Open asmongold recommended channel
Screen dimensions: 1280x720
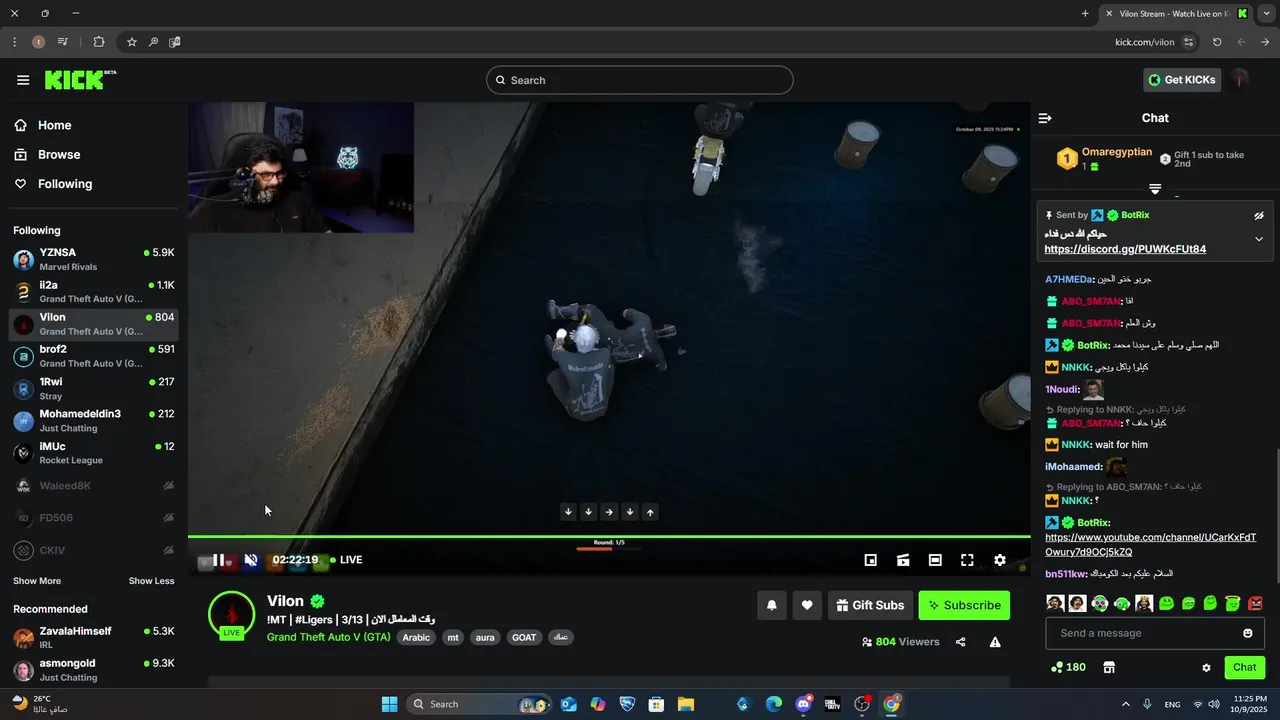[94, 670]
